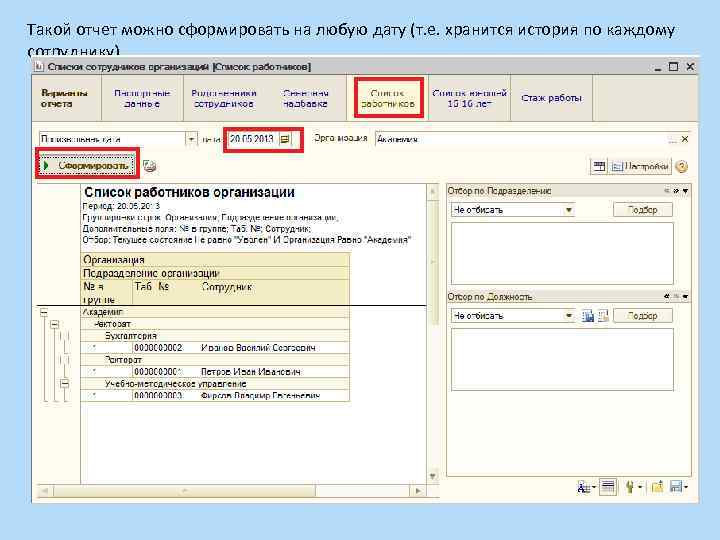Click the horizontal scrollbar left arrow

pyautogui.click(x=45, y=491)
